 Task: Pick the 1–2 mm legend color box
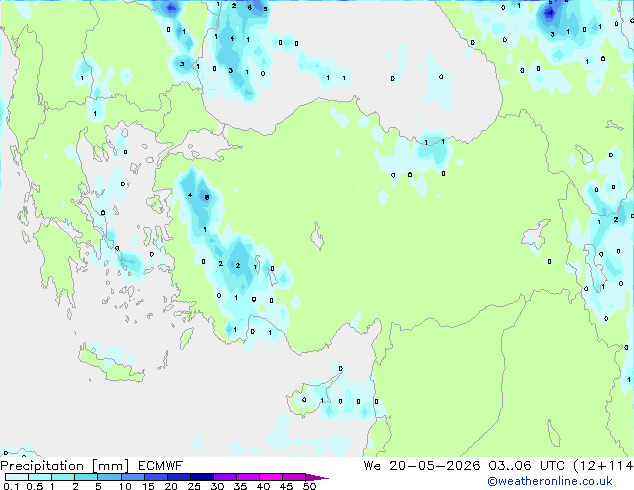(63, 477)
